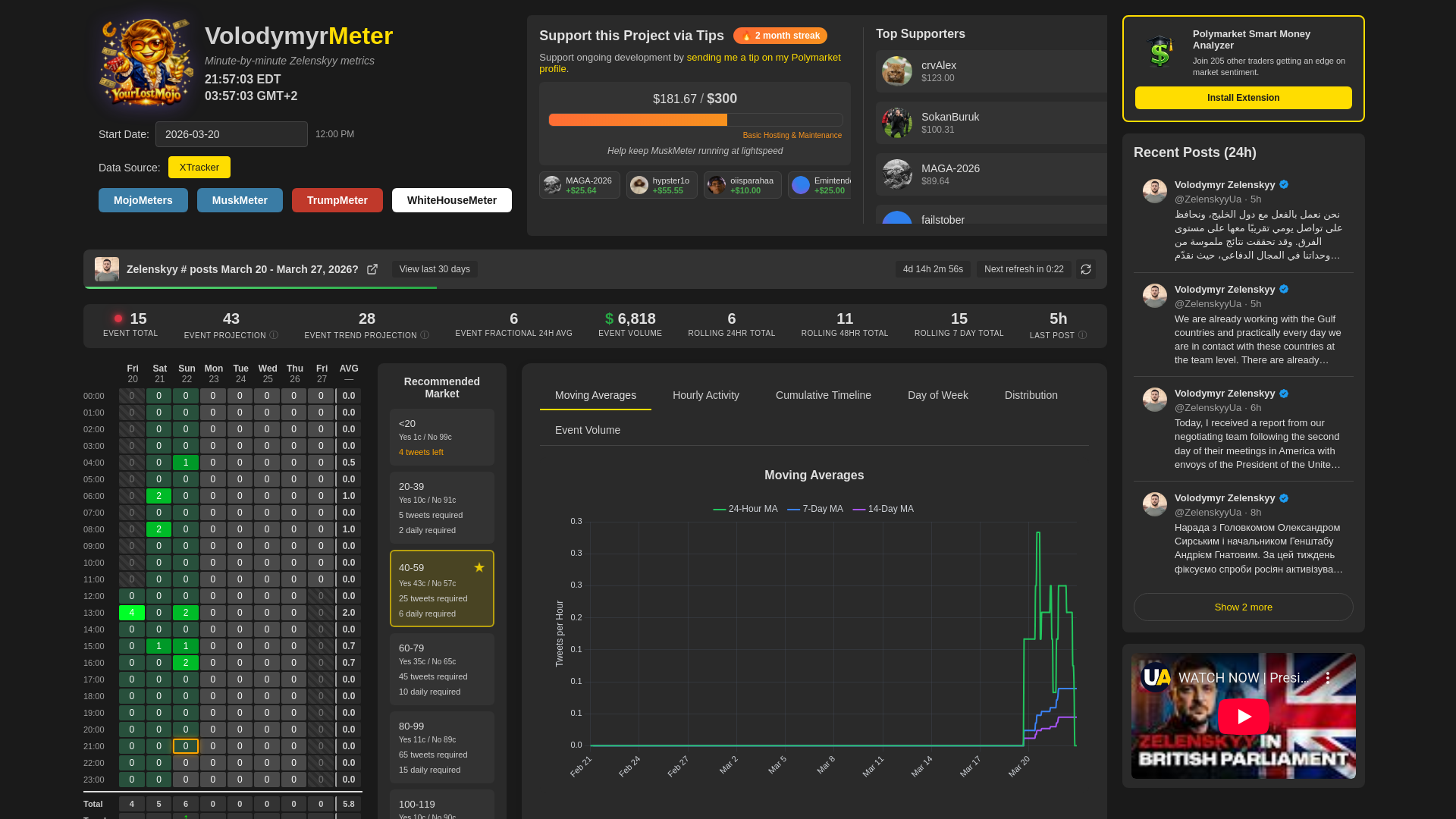This screenshot has height=819, width=1456.
Task: Click the Start Date input field
Action: click(x=231, y=134)
